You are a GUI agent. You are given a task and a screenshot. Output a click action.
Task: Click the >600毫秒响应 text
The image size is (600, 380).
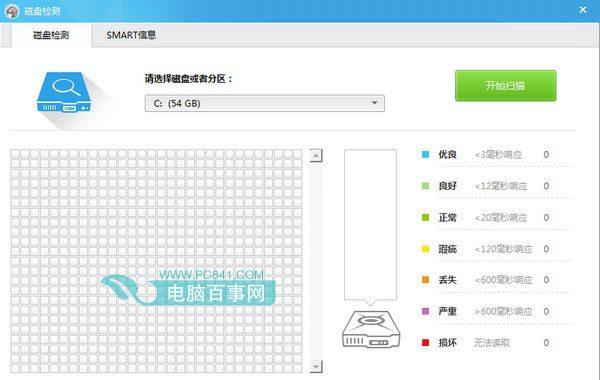click(x=503, y=311)
